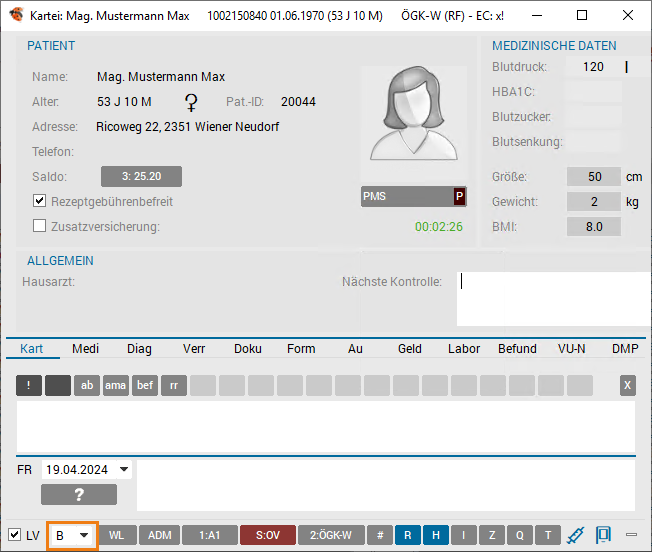Click the 'ama' quick text button
Image resolution: width=652 pixels, height=552 pixels.
[x=116, y=385]
